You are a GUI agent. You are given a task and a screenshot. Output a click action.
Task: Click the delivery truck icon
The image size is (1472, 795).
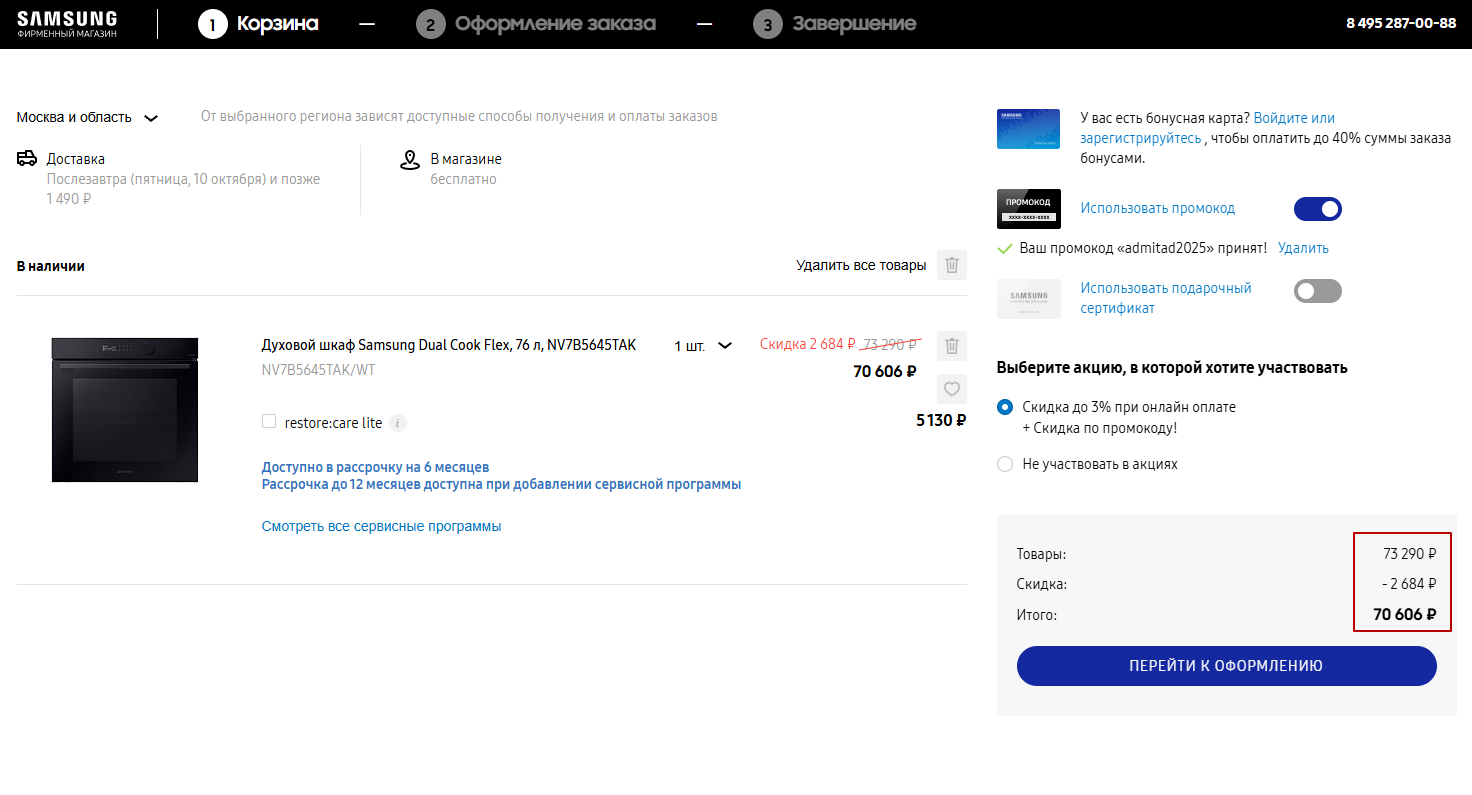pos(27,159)
